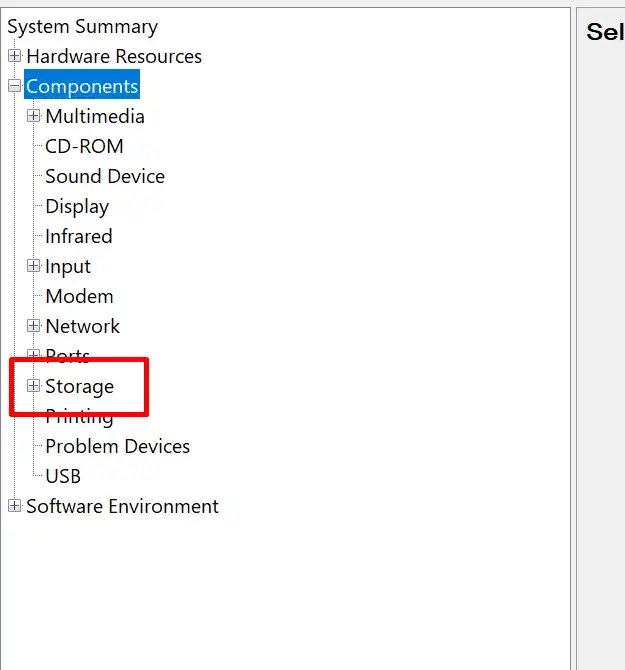Click the Components label
The width and height of the screenshot is (625, 670).
pyautogui.click(x=82, y=86)
